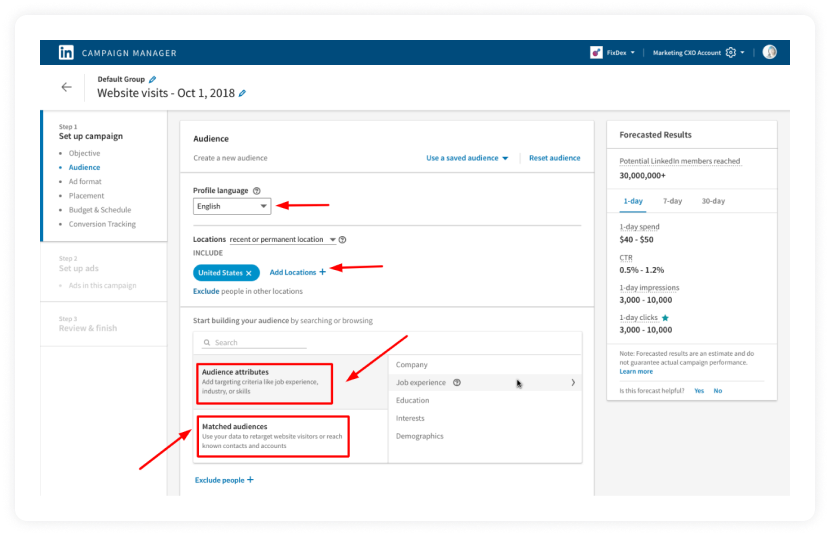Select Budget & Schedule in the step list
The image size is (830, 536).
pos(100,210)
